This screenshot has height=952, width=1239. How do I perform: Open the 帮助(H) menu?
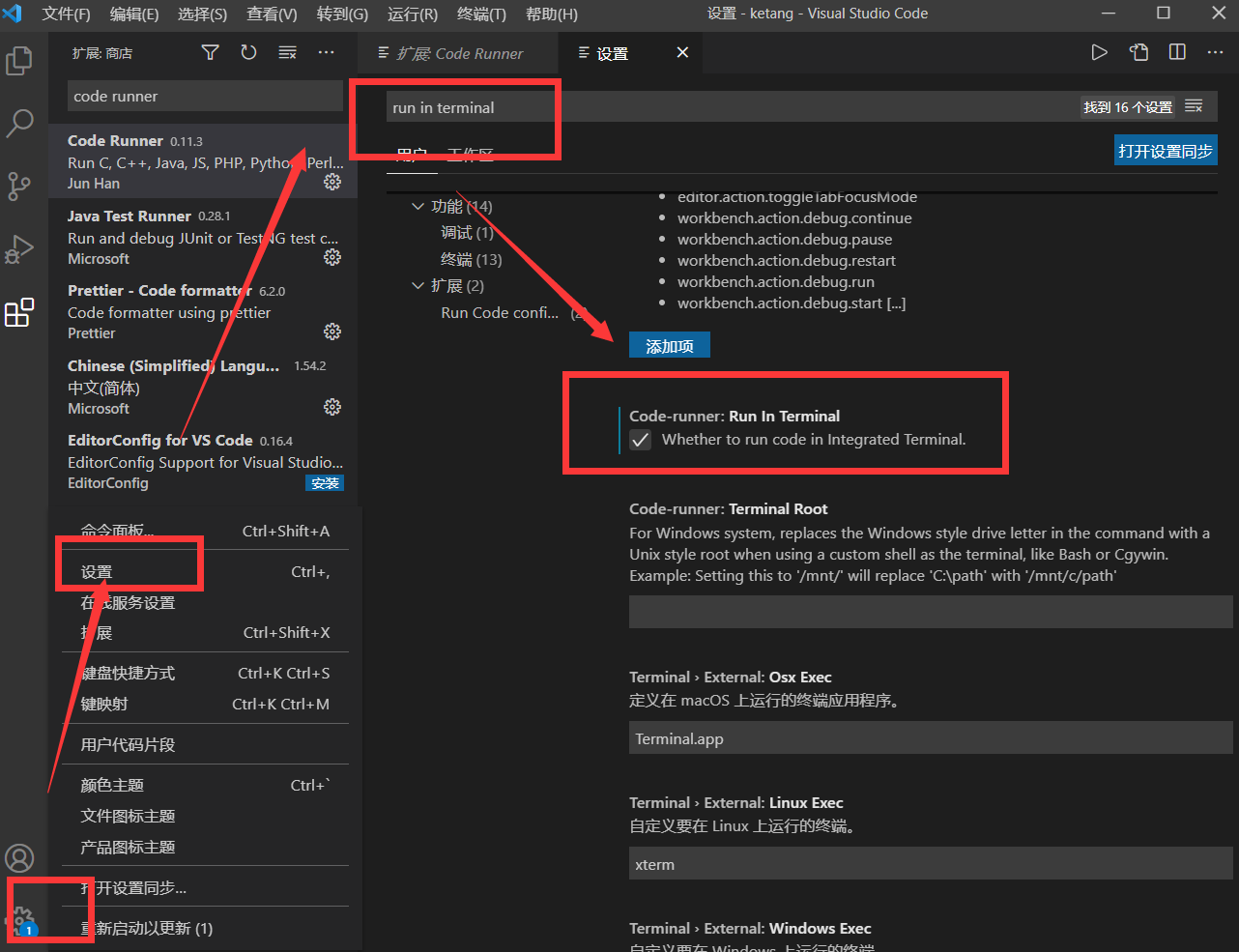point(551,14)
